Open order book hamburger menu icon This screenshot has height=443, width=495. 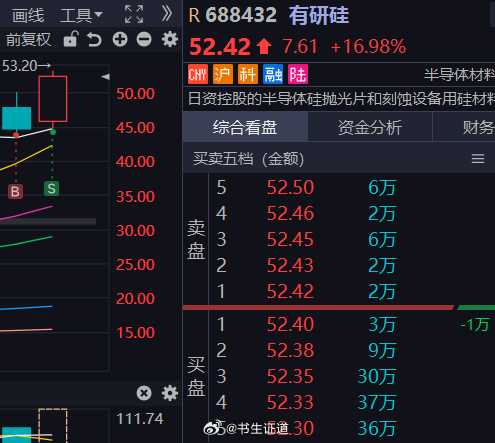(478, 159)
